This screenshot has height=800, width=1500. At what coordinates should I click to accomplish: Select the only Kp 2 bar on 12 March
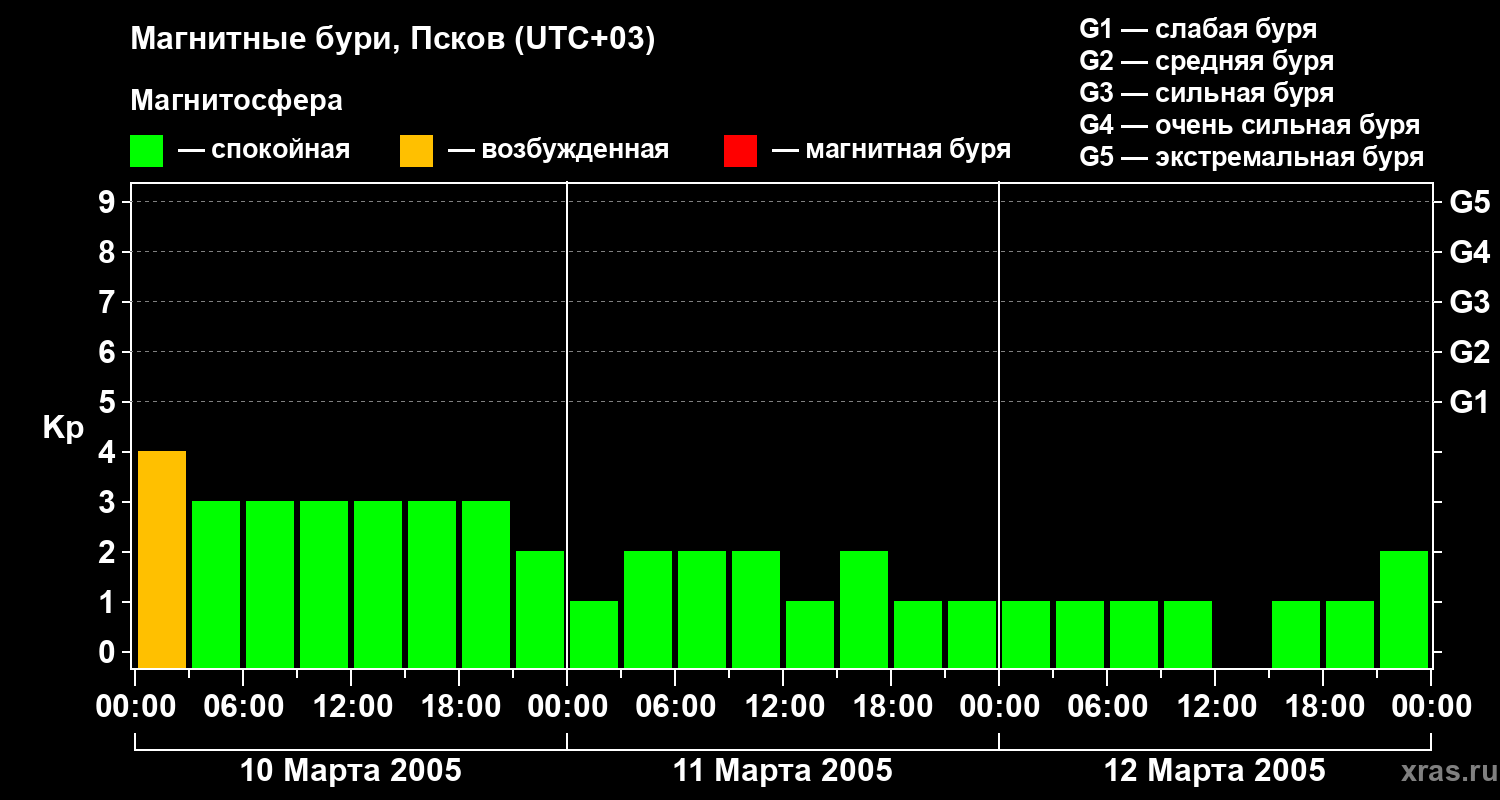(1404, 609)
